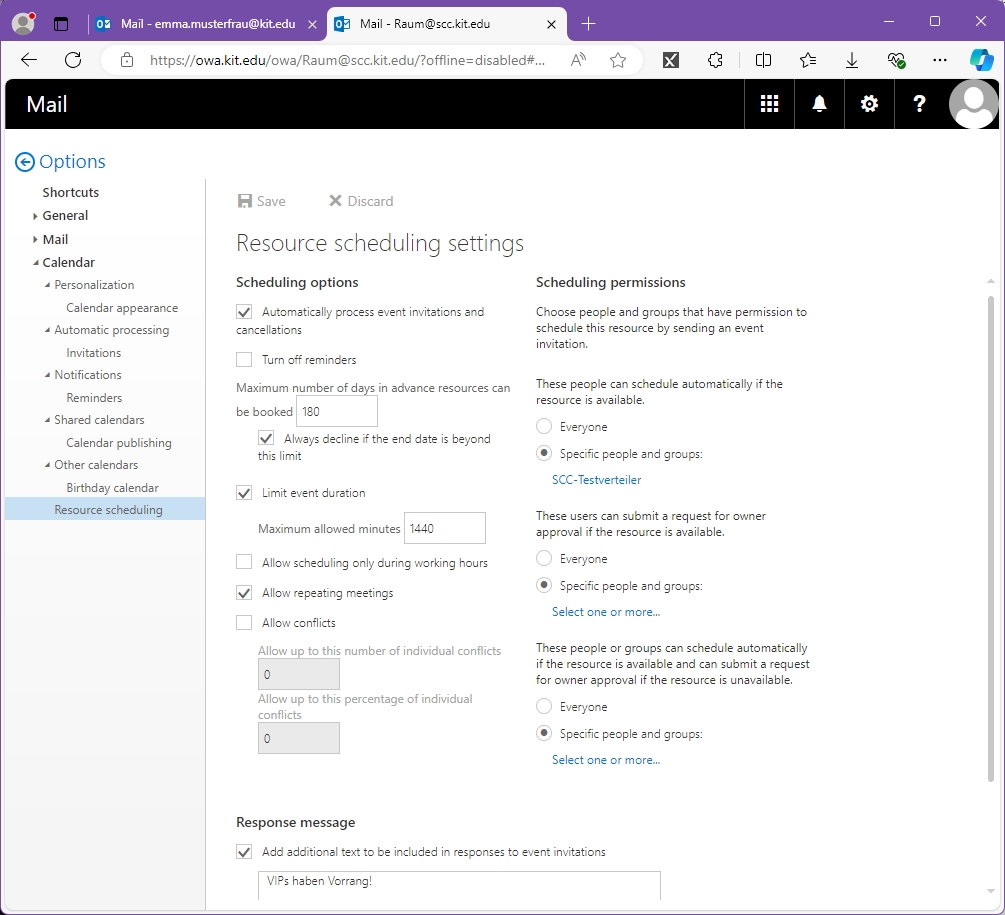Viewport: 1005px width, 915px height.
Task: Switch to emma.musterfrau mail browser tab
Action: [x=205, y=24]
